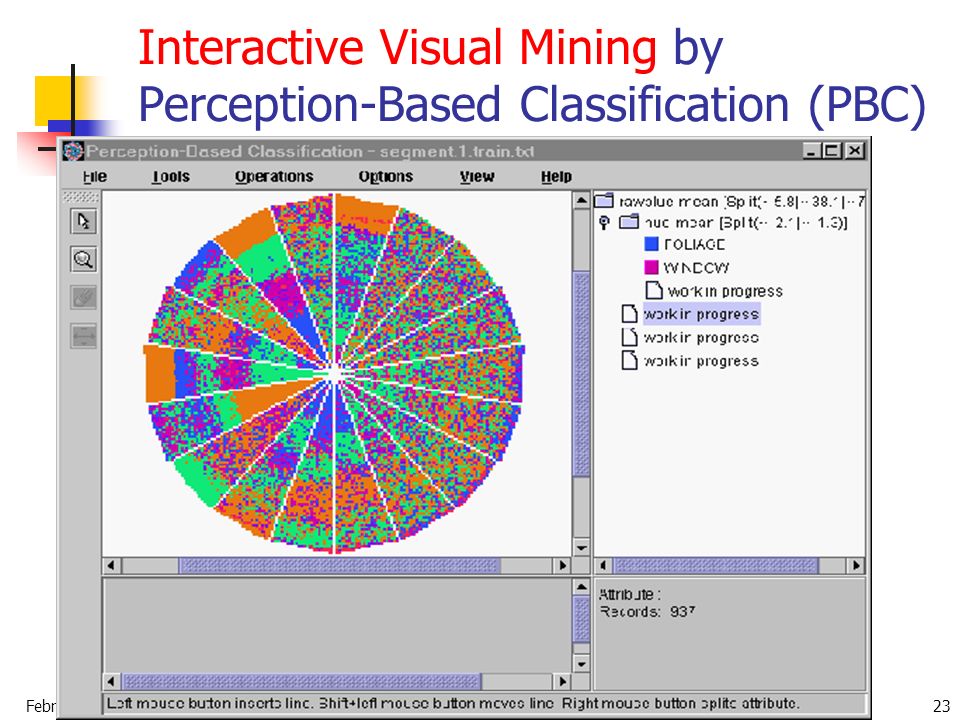Click right arrow of tree panel horizontal scrollbar
Viewport: 960px width, 720px height.
(x=857, y=565)
